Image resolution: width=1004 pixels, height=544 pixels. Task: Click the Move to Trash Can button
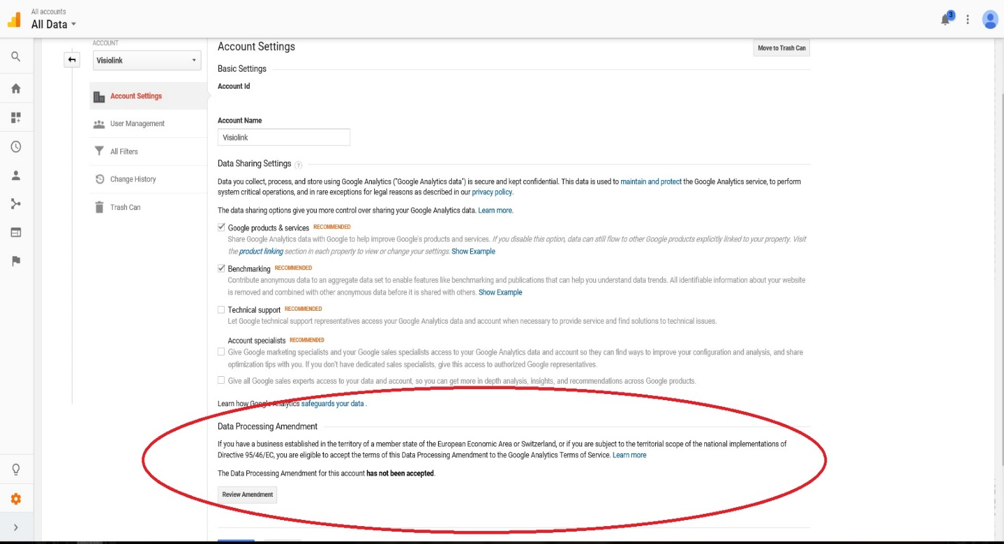[781, 48]
